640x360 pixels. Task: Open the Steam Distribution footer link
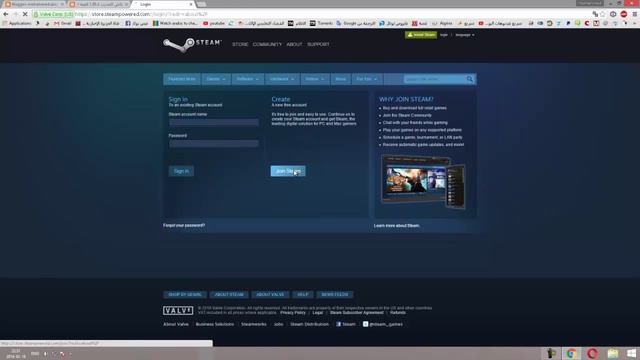point(309,324)
